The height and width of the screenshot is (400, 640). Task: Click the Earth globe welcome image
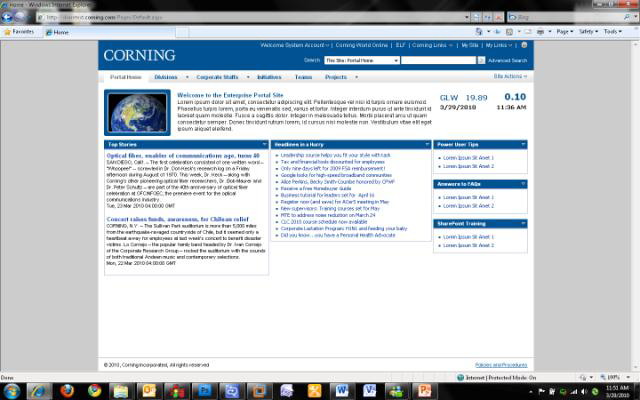coord(137,113)
